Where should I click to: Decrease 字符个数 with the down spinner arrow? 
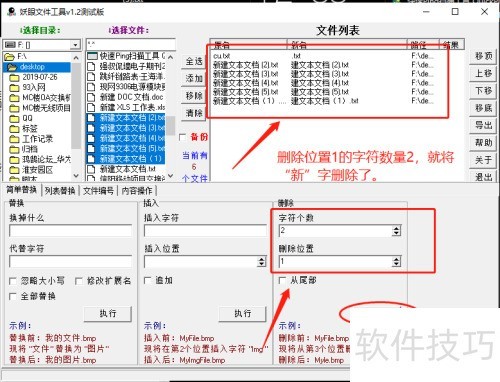396,233
